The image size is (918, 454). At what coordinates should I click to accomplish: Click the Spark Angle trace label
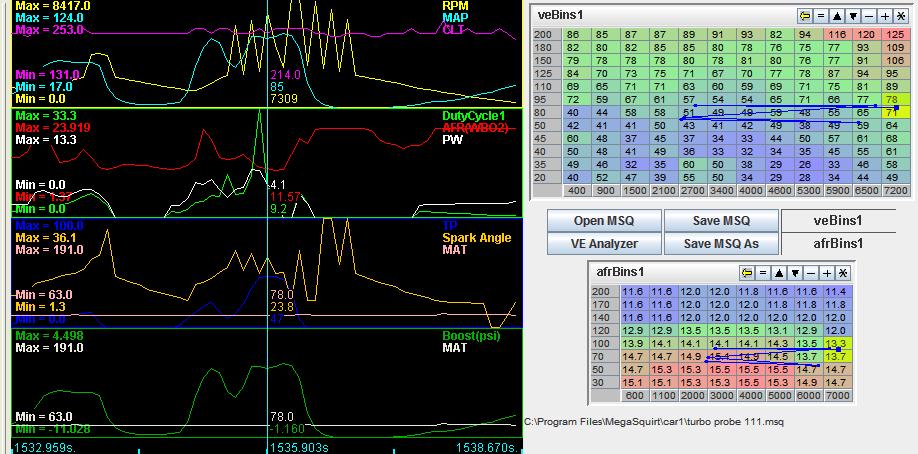(x=477, y=238)
